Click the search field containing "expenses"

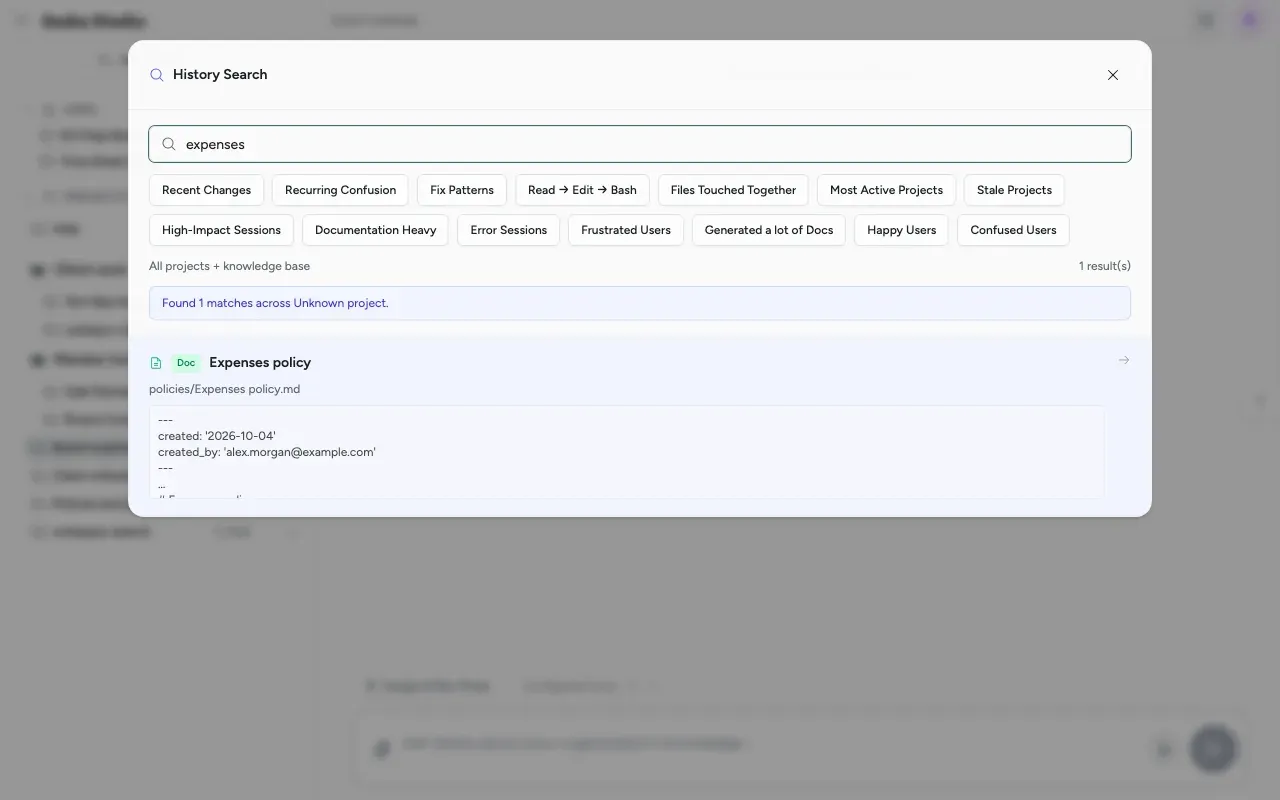click(640, 144)
